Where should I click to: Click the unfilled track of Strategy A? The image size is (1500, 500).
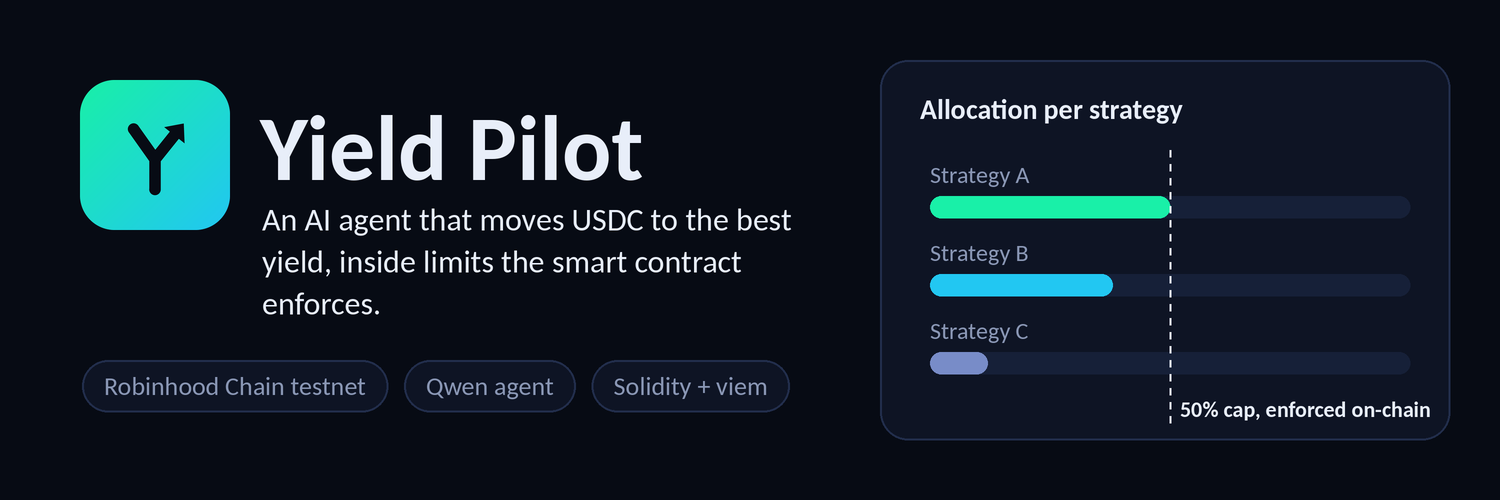pos(1290,207)
